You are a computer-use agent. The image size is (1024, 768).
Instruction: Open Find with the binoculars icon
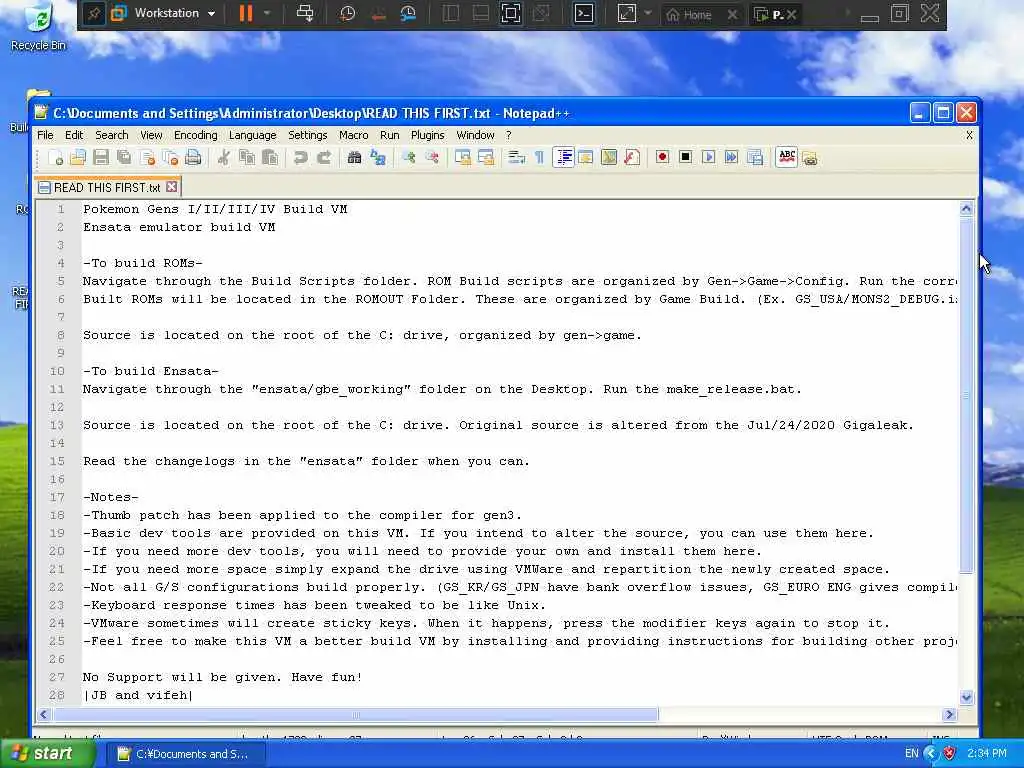pos(355,157)
